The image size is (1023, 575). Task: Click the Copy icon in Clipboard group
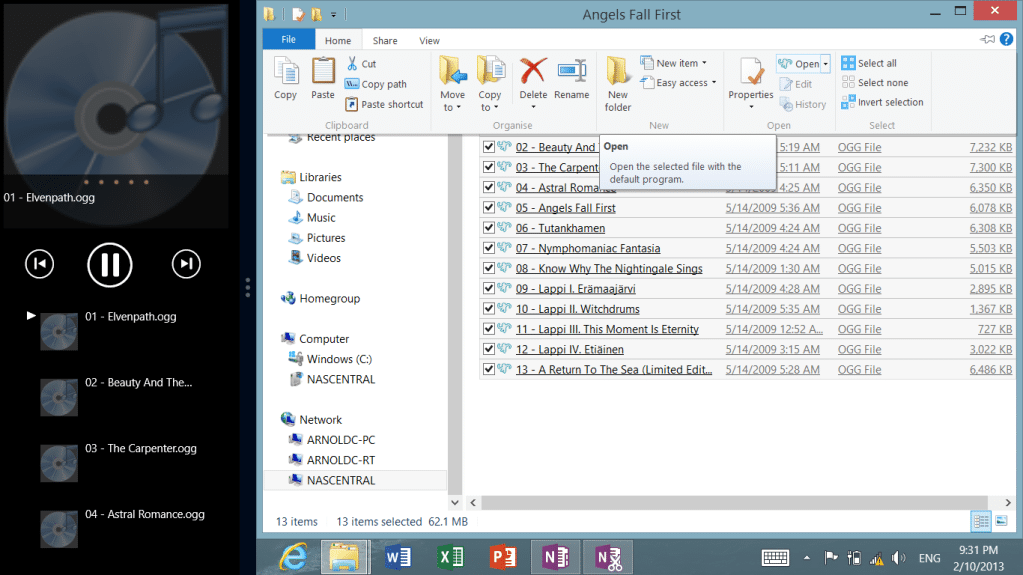[x=286, y=78]
